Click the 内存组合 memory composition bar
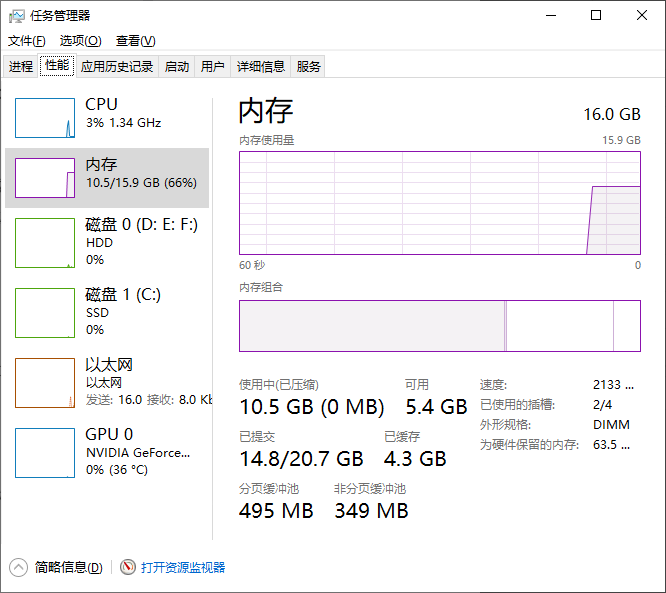The width and height of the screenshot is (666, 593). tap(439, 326)
